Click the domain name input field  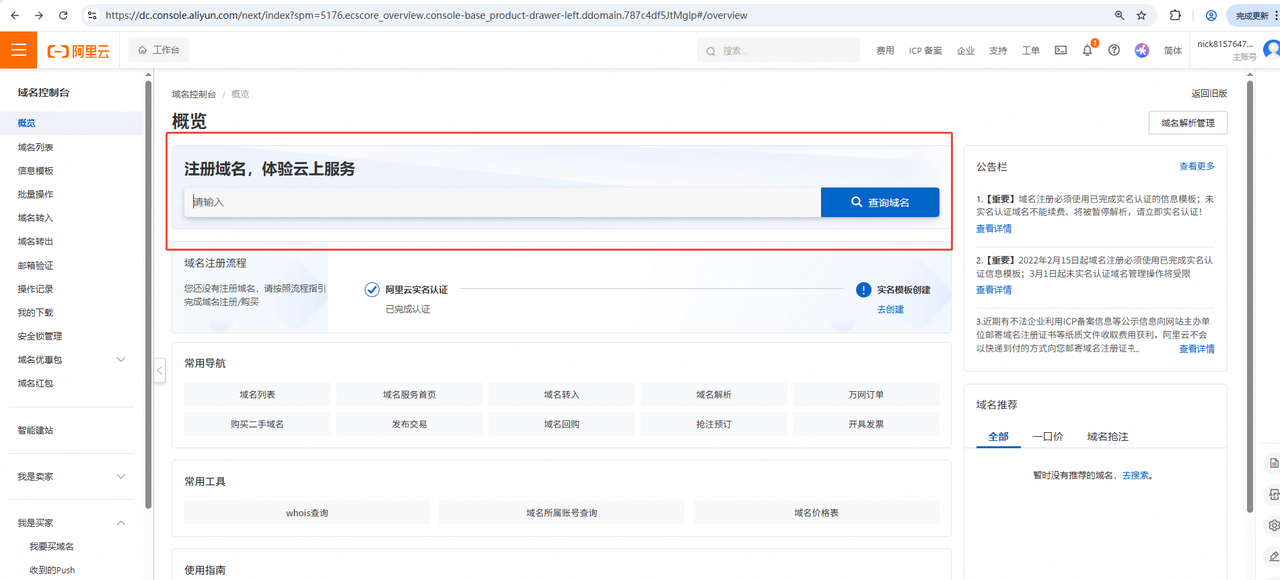click(500, 202)
